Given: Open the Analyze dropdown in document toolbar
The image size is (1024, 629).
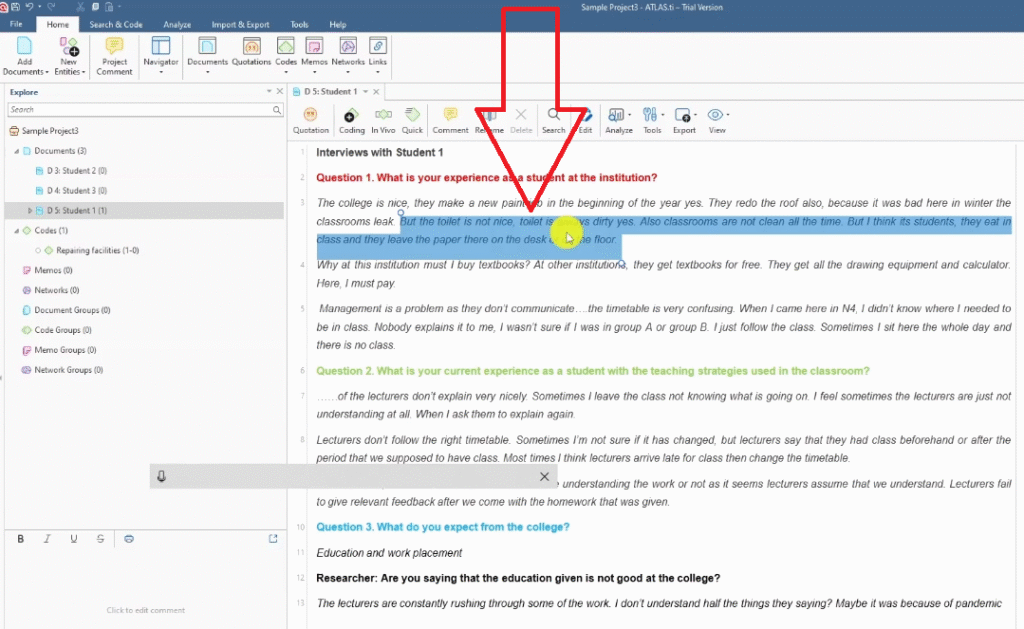Looking at the screenshot, I should [619, 120].
